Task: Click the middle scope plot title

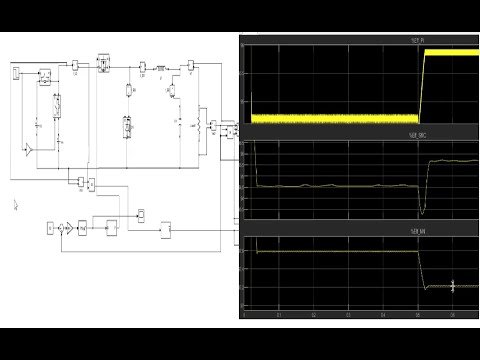Action: [417, 135]
